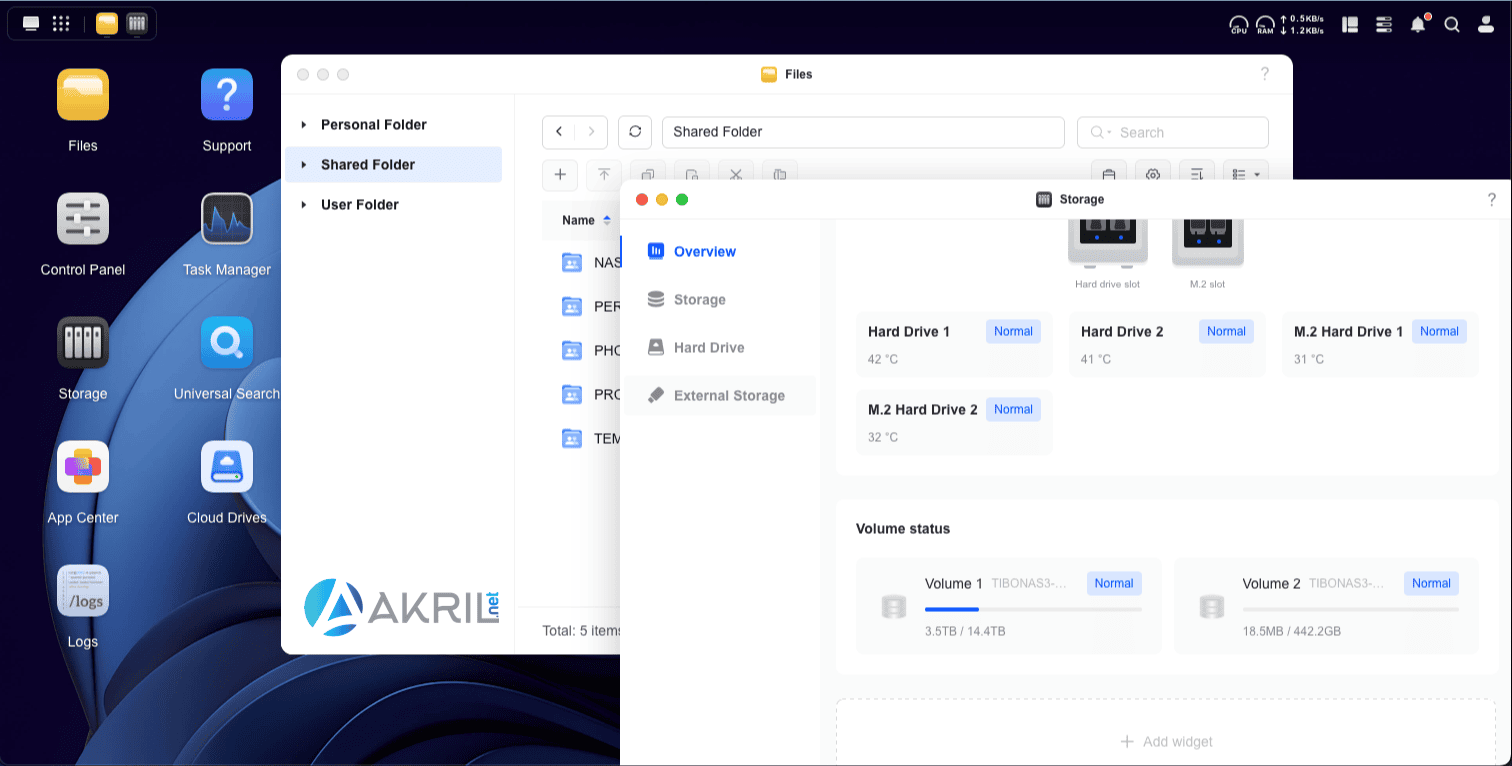Open the Storage desktop icon
The width and height of the screenshot is (1512, 766).
pos(83,343)
